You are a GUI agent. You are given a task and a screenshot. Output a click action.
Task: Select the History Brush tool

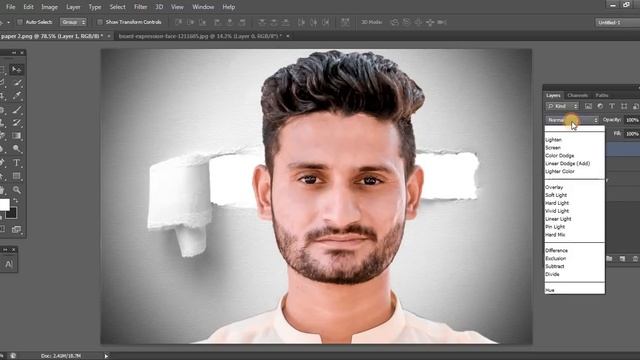17,122
